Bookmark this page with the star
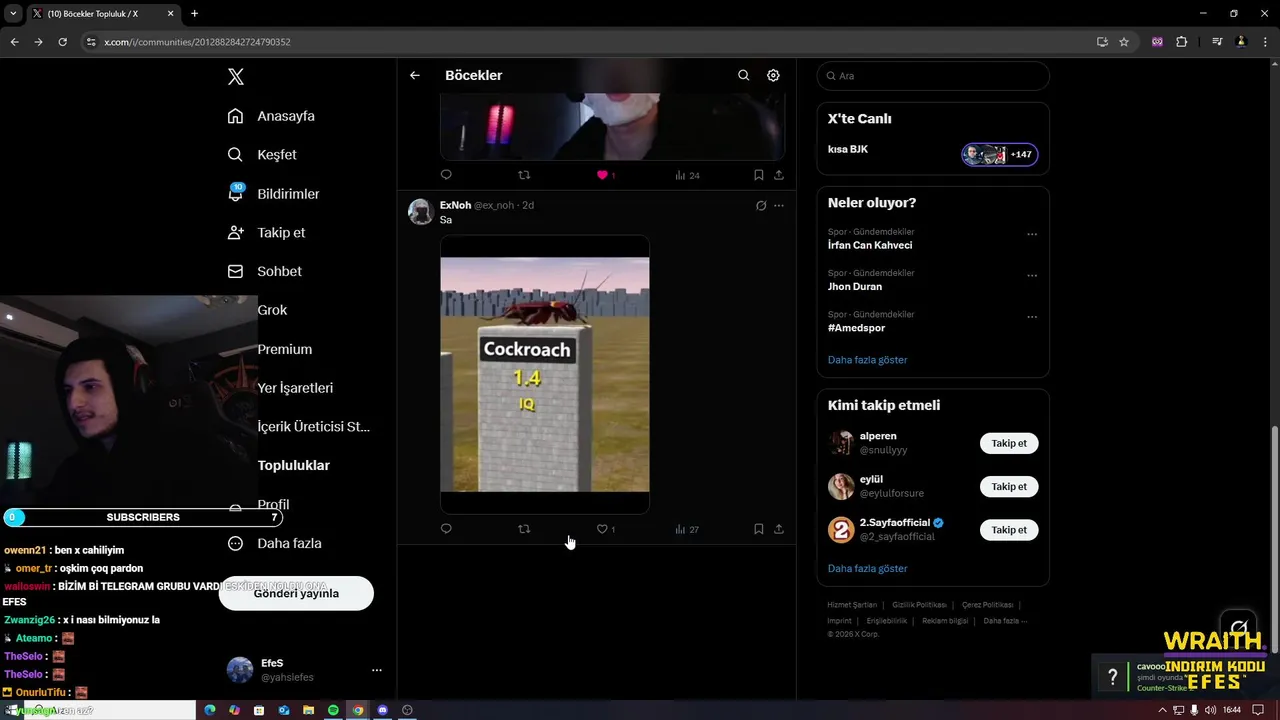 (1124, 42)
